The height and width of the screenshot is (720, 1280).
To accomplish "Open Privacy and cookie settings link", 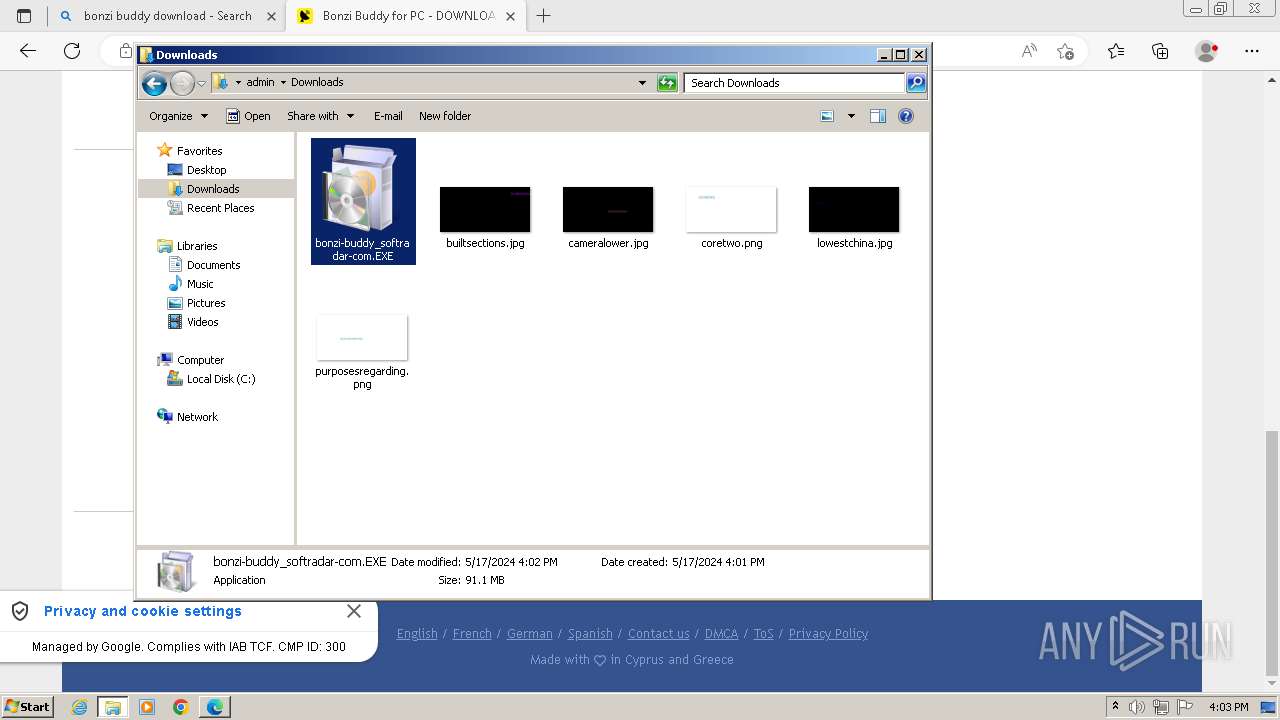I will (143, 611).
